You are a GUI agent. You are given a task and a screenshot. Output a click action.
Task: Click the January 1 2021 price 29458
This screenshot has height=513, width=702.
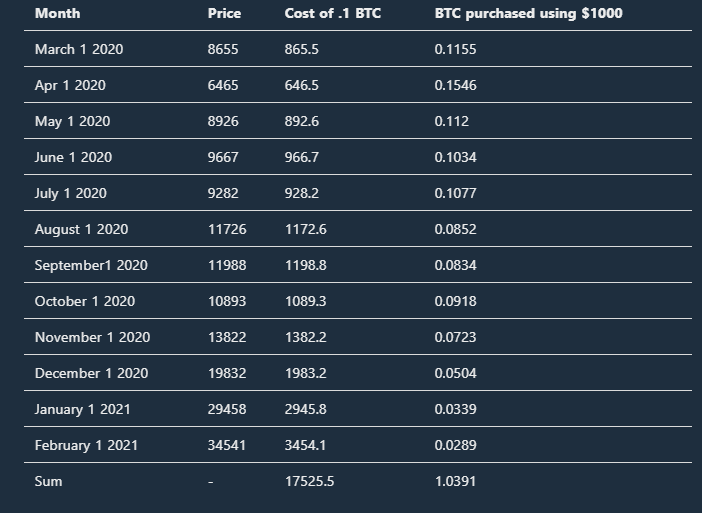(227, 410)
